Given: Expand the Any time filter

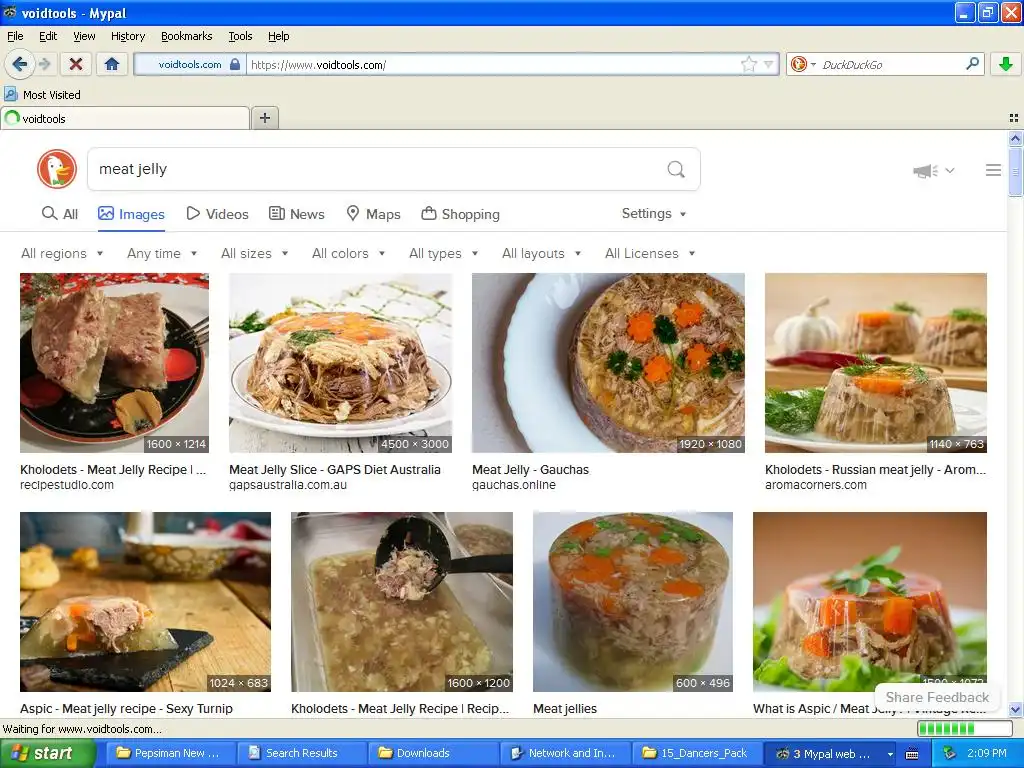Looking at the screenshot, I should click(x=162, y=253).
